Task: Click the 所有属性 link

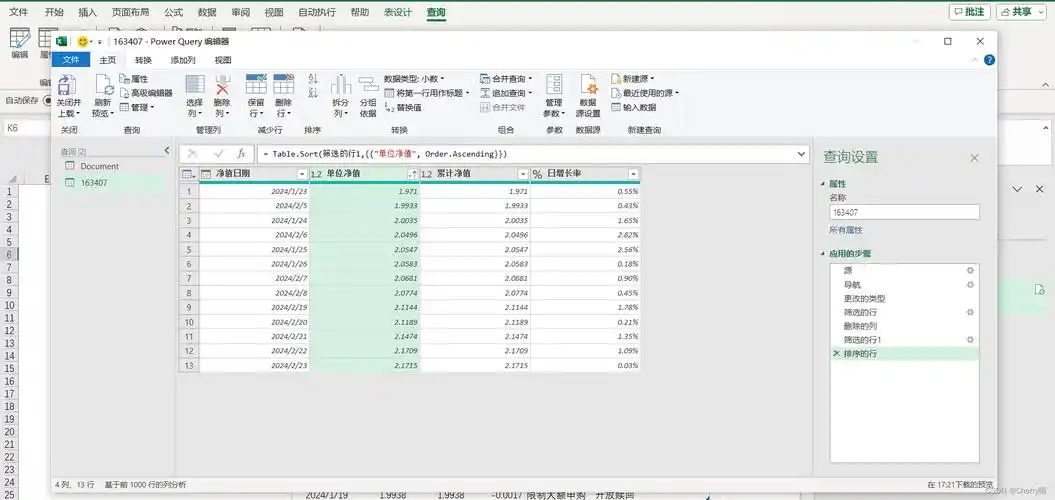Action: pos(846,230)
